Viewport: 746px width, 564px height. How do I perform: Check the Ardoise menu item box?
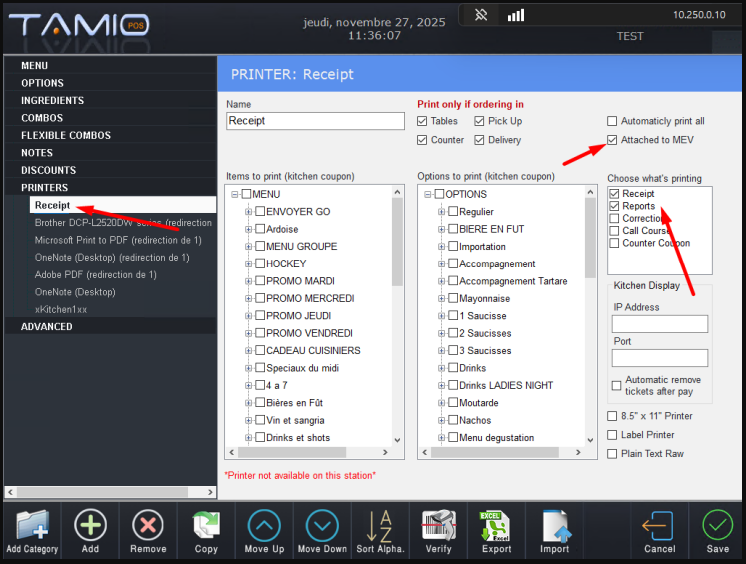[x=260, y=229]
